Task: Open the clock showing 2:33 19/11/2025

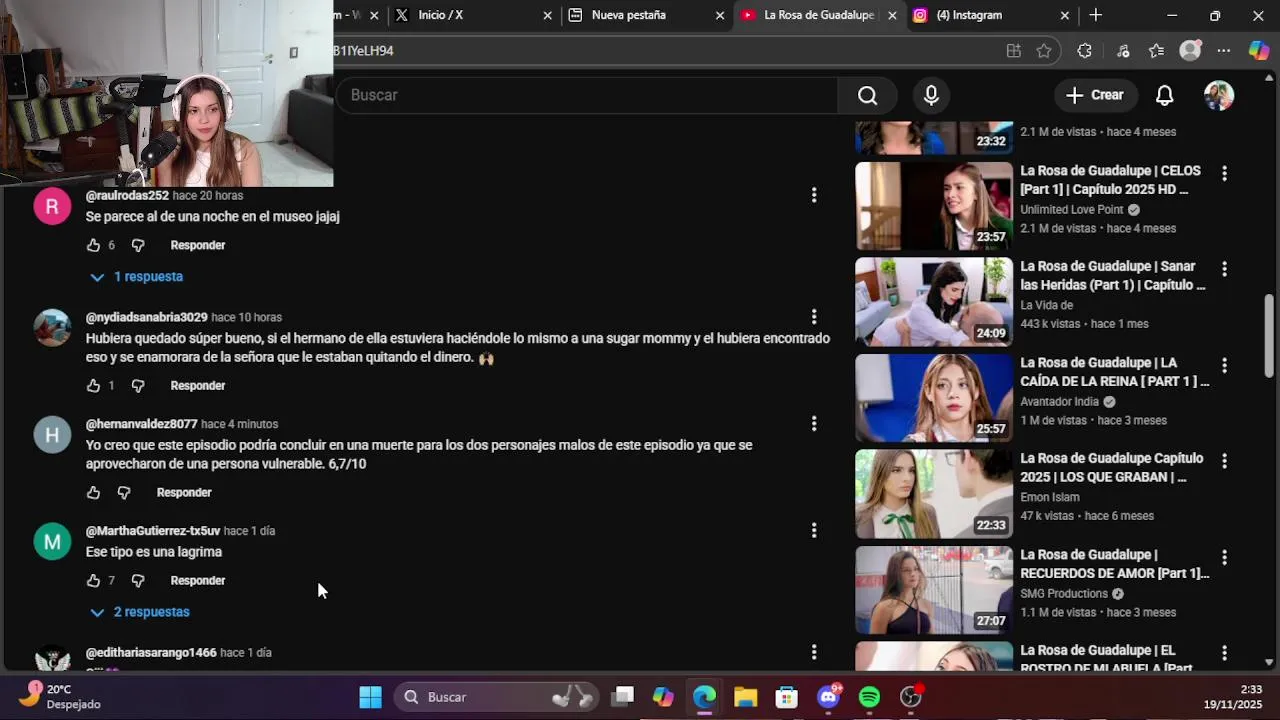Action: pyautogui.click(x=1232, y=697)
